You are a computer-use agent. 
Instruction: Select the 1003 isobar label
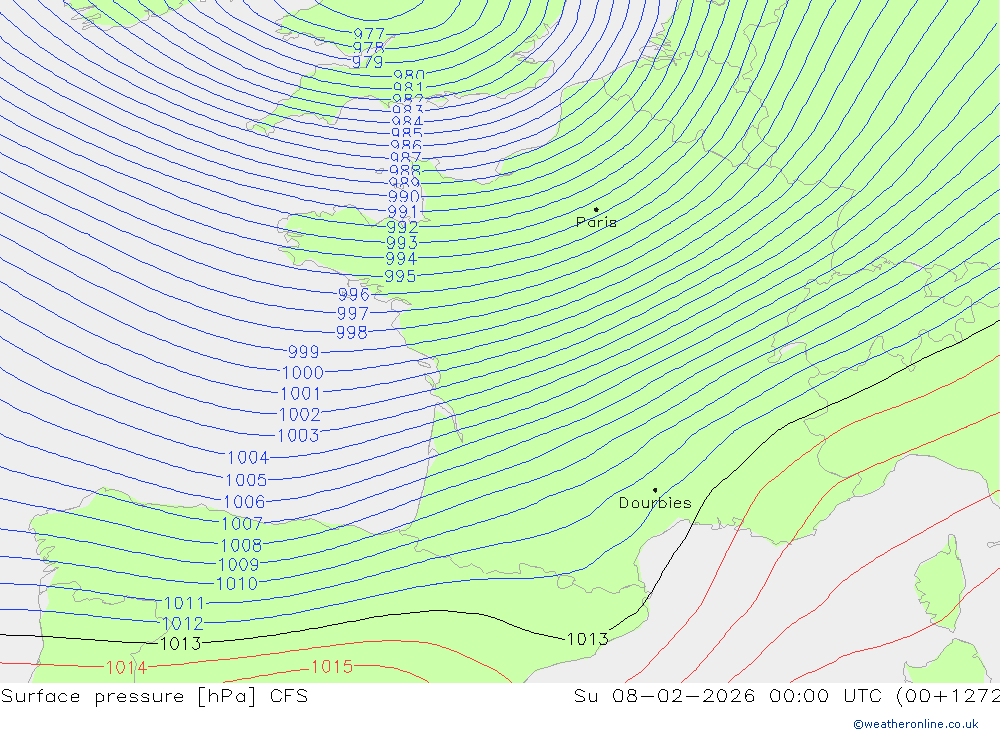click(298, 436)
